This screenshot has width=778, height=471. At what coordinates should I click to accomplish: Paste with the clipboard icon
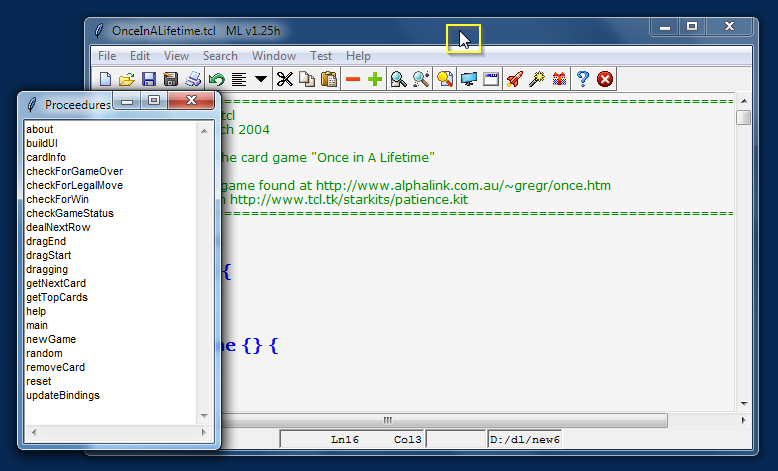coord(329,79)
